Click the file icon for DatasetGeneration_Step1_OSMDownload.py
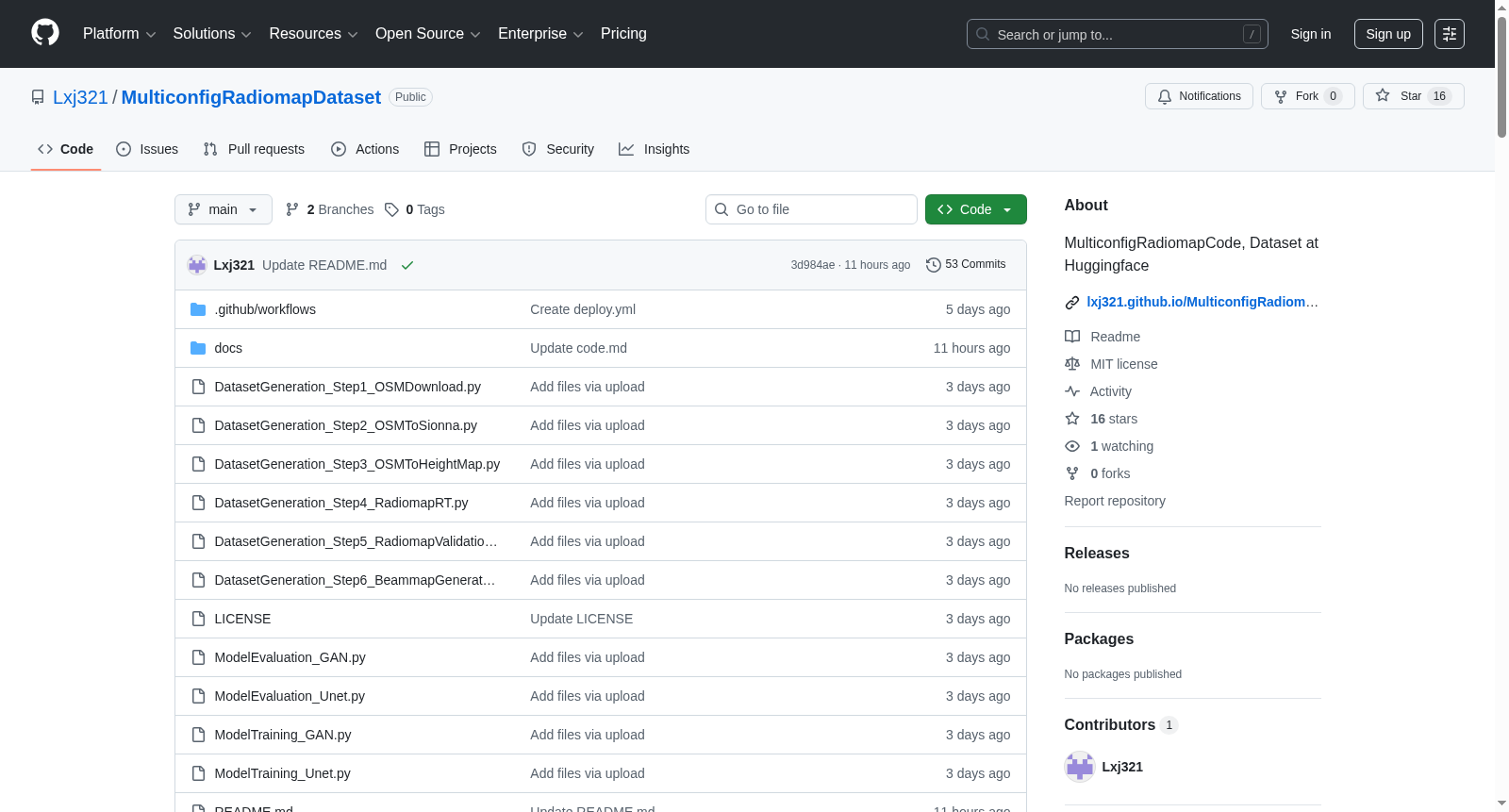 click(x=198, y=387)
